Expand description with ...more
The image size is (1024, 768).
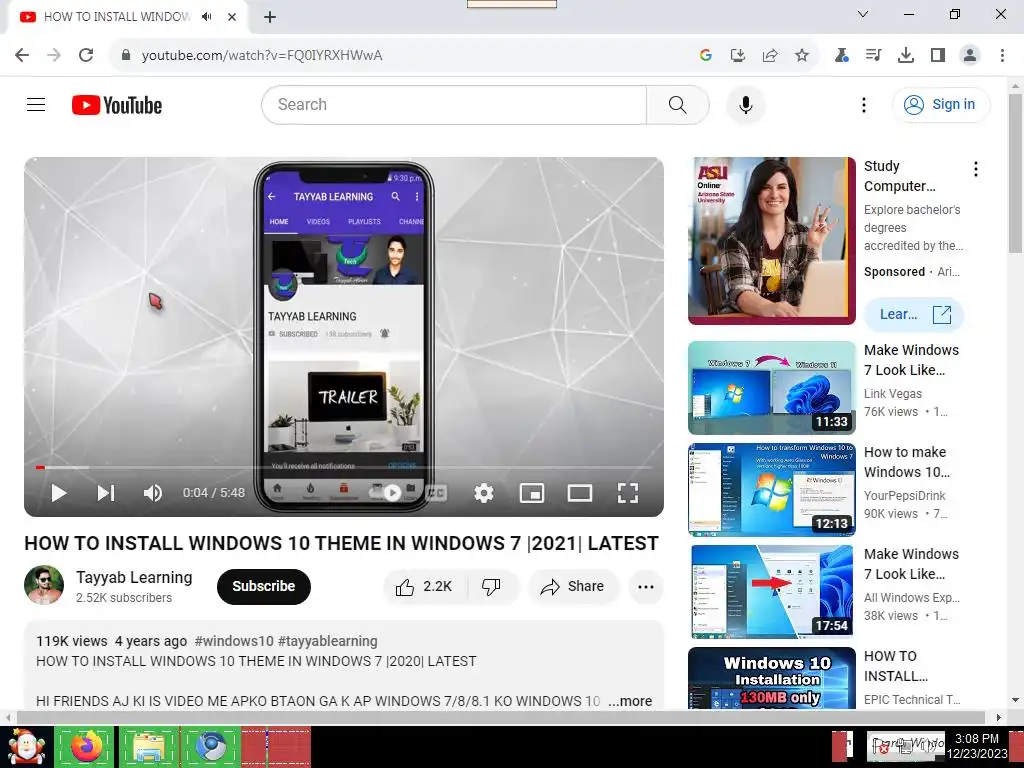click(x=630, y=701)
